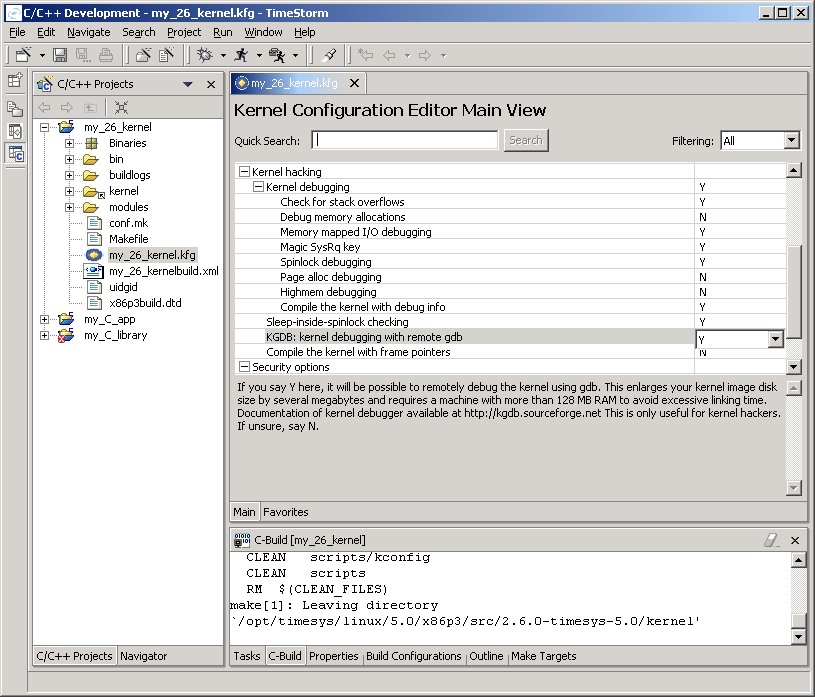815x697 pixels.
Task: Click the Back arrow in C/C++ Projects view
Action: [45, 107]
